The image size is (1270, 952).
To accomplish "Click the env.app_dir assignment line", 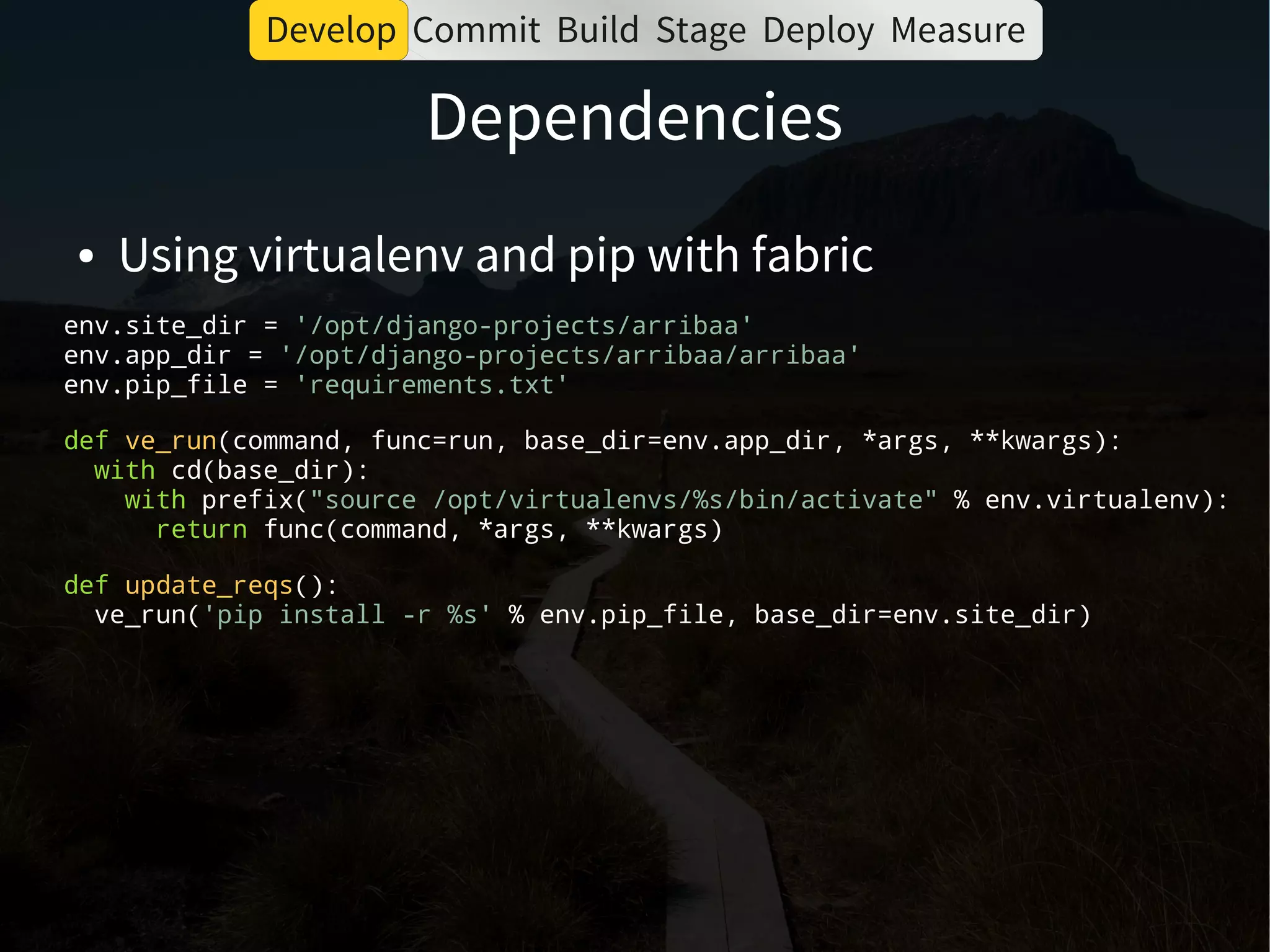I will [x=462, y=356].
